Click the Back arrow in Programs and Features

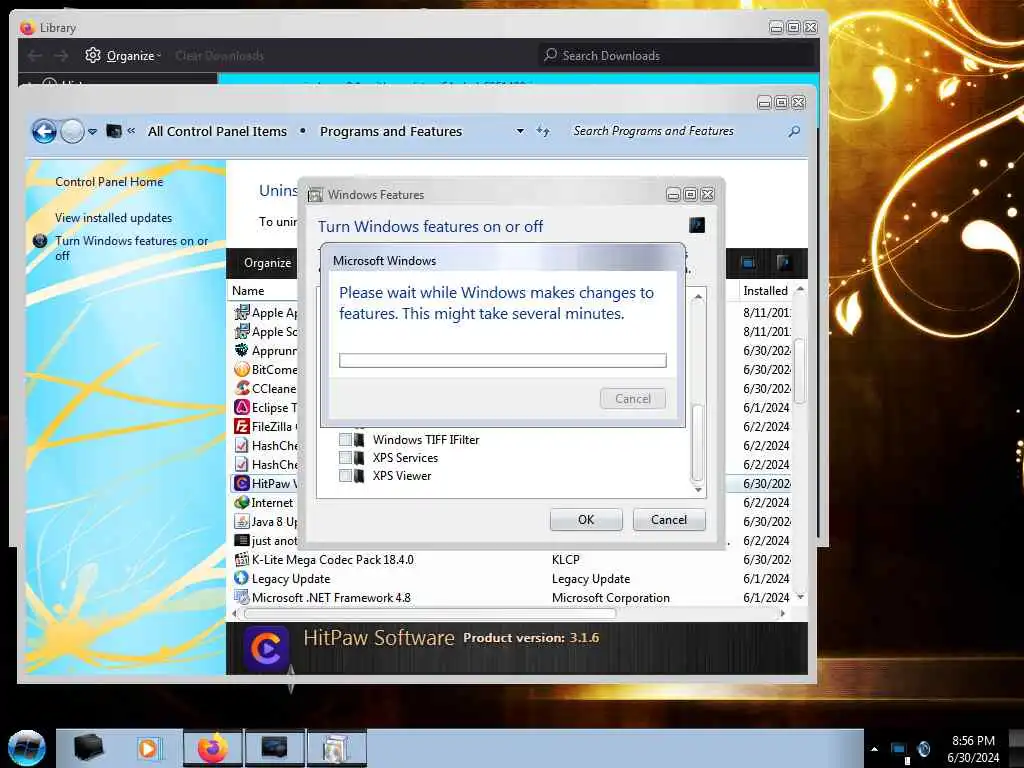pyautogui.click(x=44, y=131)
